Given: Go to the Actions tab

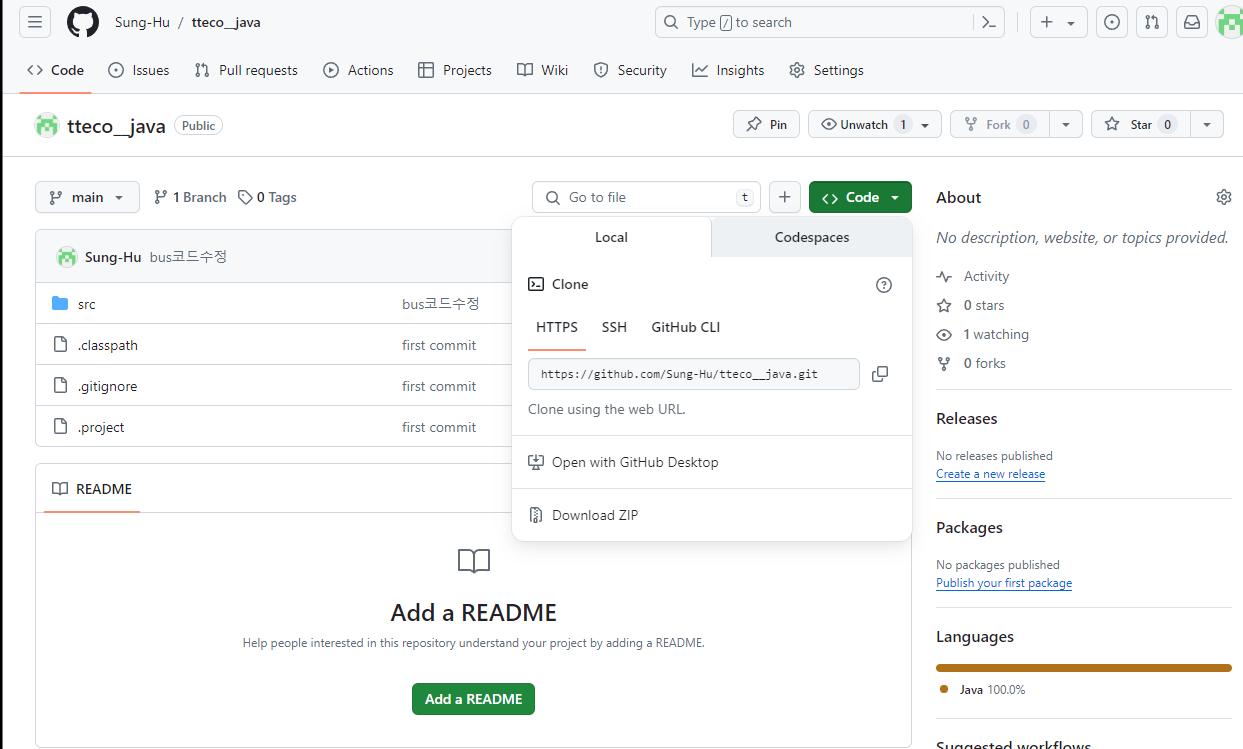Looking at the screenshot, I should [x=358, y=70].
